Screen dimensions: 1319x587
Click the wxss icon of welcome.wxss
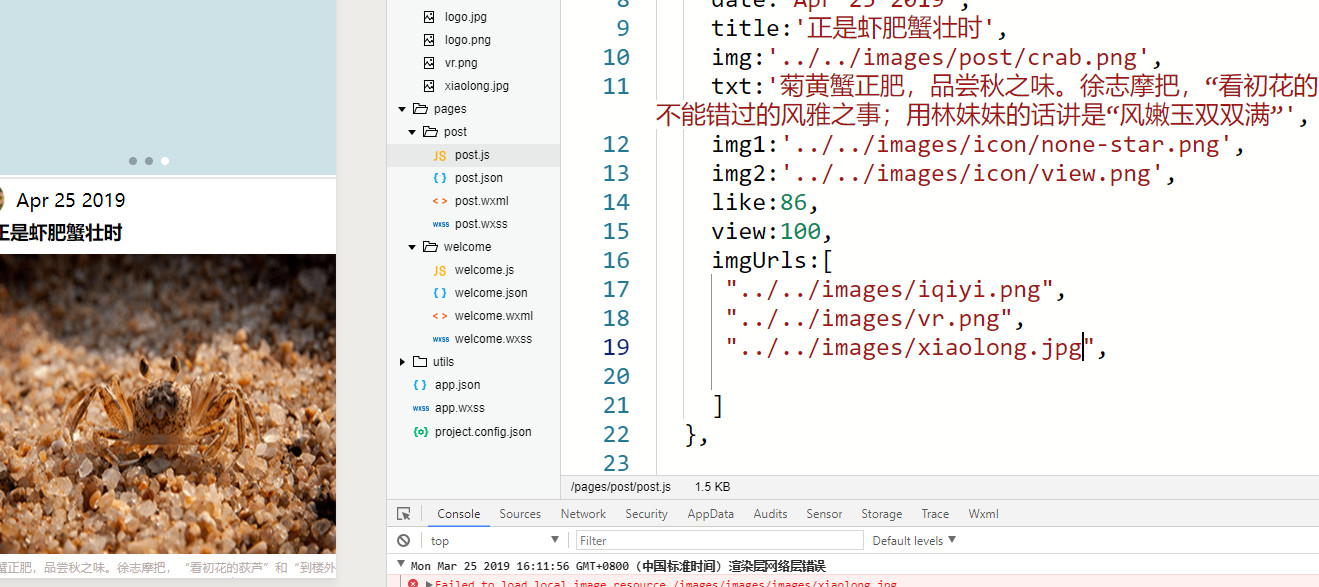tap(439, 339)
